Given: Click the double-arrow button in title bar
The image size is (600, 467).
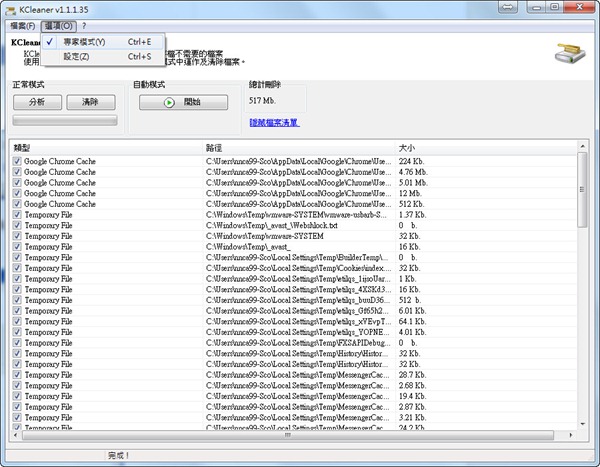Looking at the screenshot, I should (x=508, y=7).
